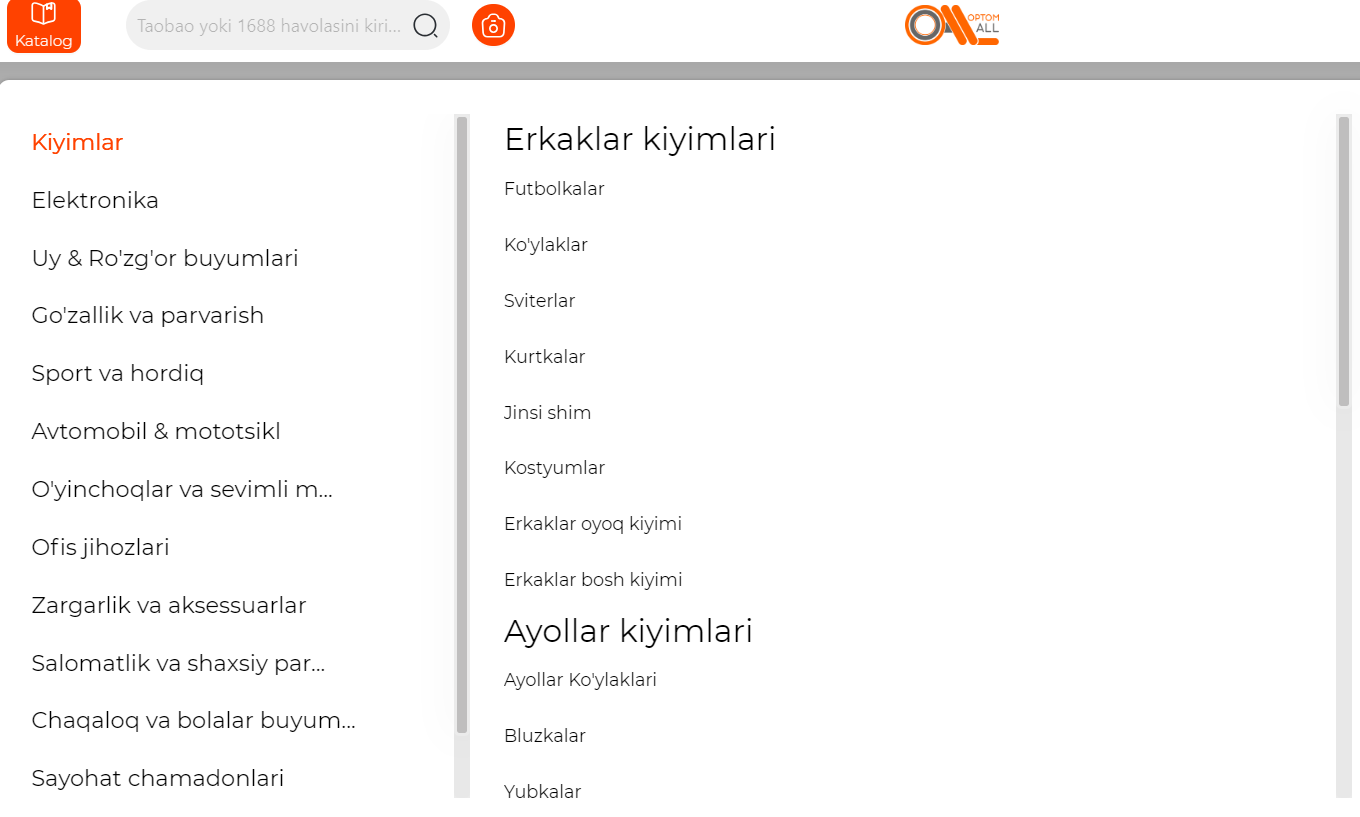1360x817 pixels.
Task: Click the Katalog book icon button
Action: coord(43,26)
